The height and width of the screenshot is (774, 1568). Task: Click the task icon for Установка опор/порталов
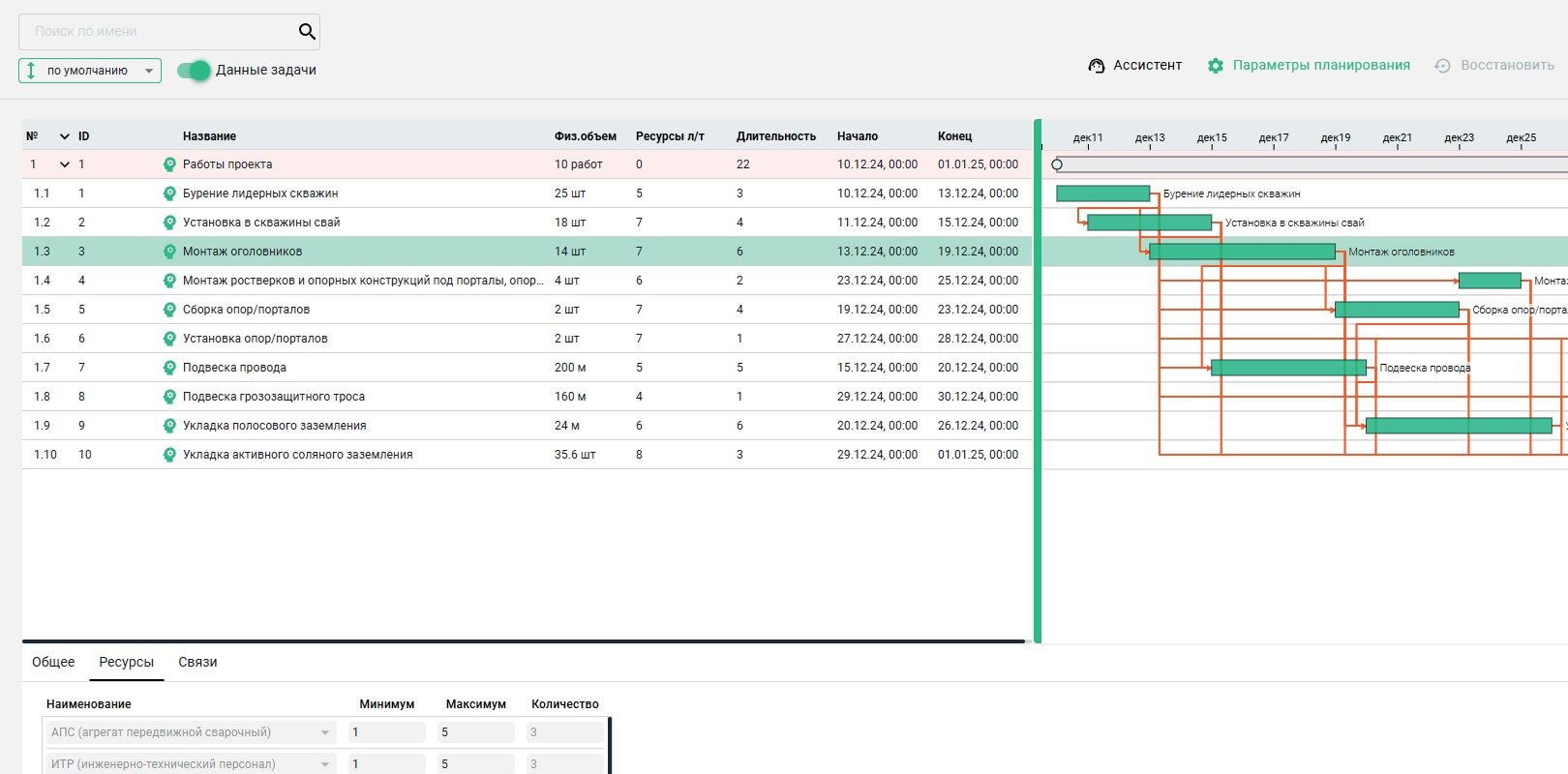[x=169, y=339]
